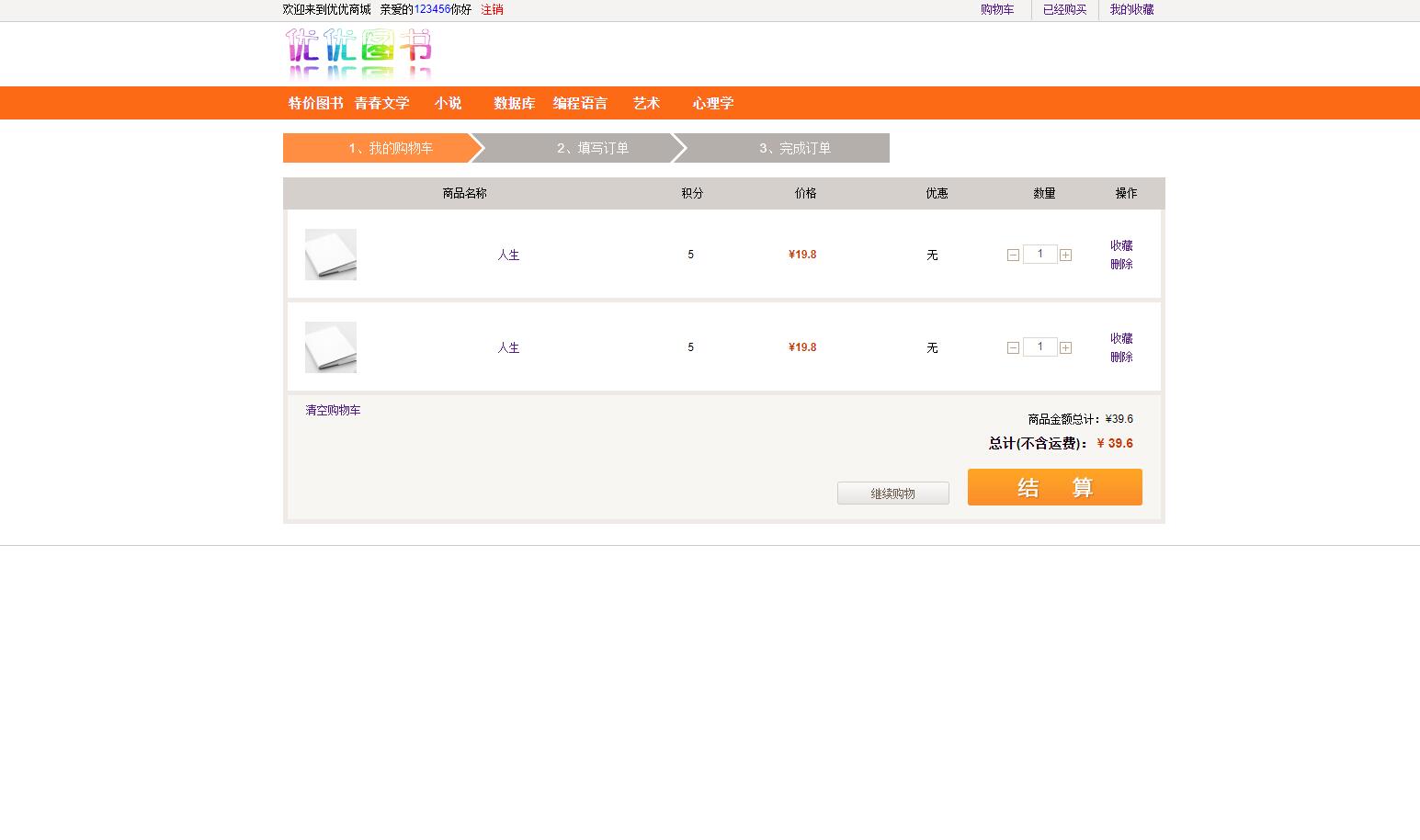Viewport: 1420px width, 840px height.
Task: Select step 1、我的购物车
Action: coord(384,148)
